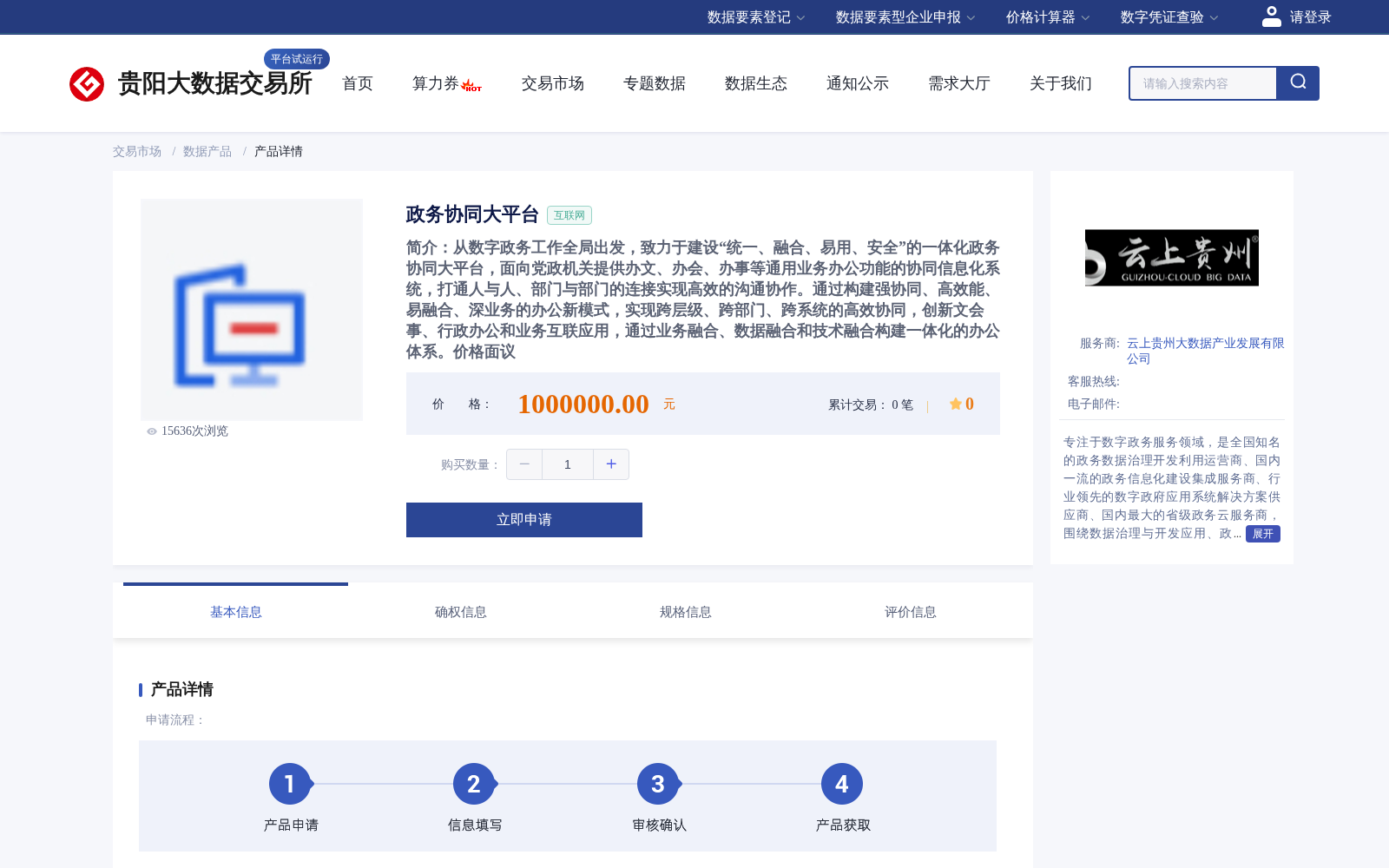This screenshot has height=868, width=1389.
Task: Click the 客服热线 label
Action: pos(1094,381)
